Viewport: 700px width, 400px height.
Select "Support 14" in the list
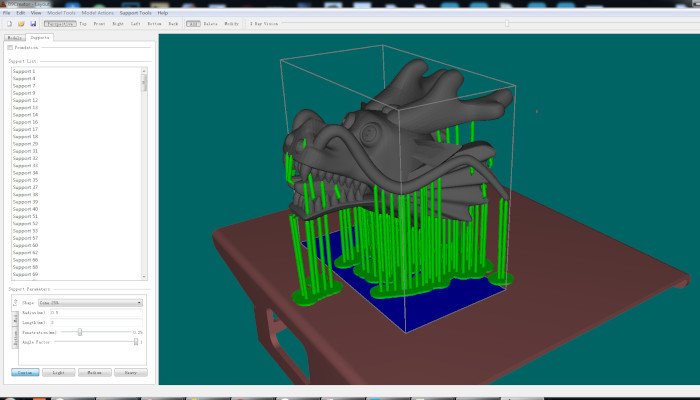tap(25, 115)
